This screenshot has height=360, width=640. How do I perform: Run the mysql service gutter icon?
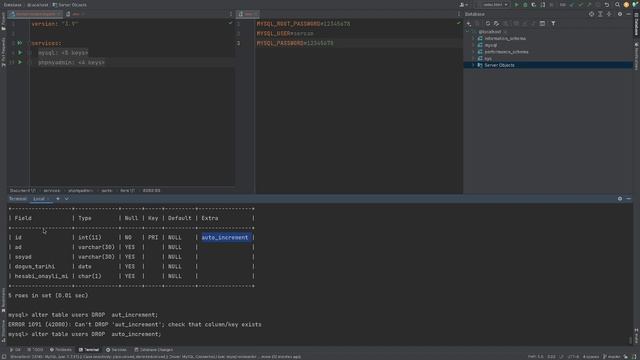click(x=20, y=53)
